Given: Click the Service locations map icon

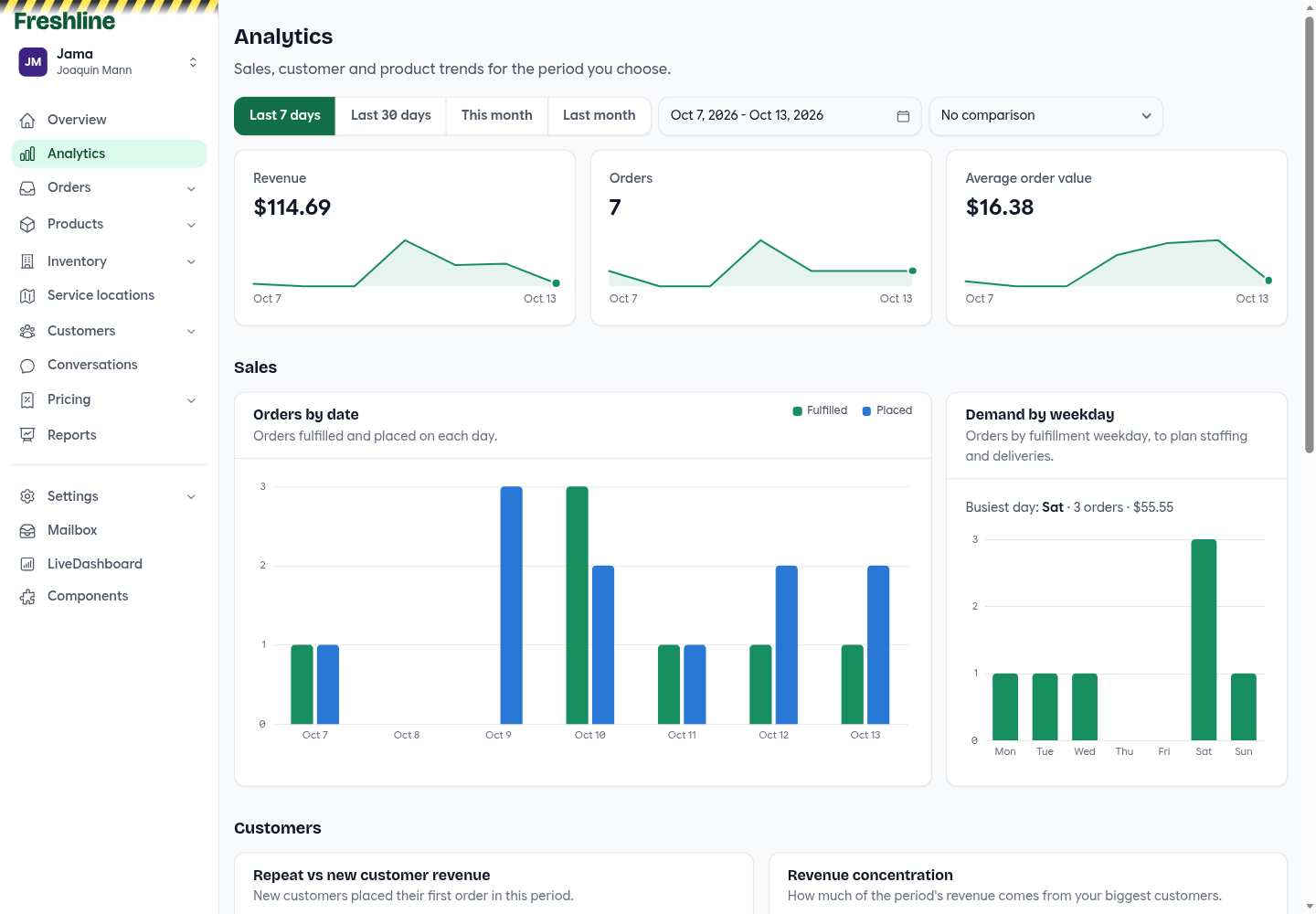Looking at the screenshot, I should point(27,295).
